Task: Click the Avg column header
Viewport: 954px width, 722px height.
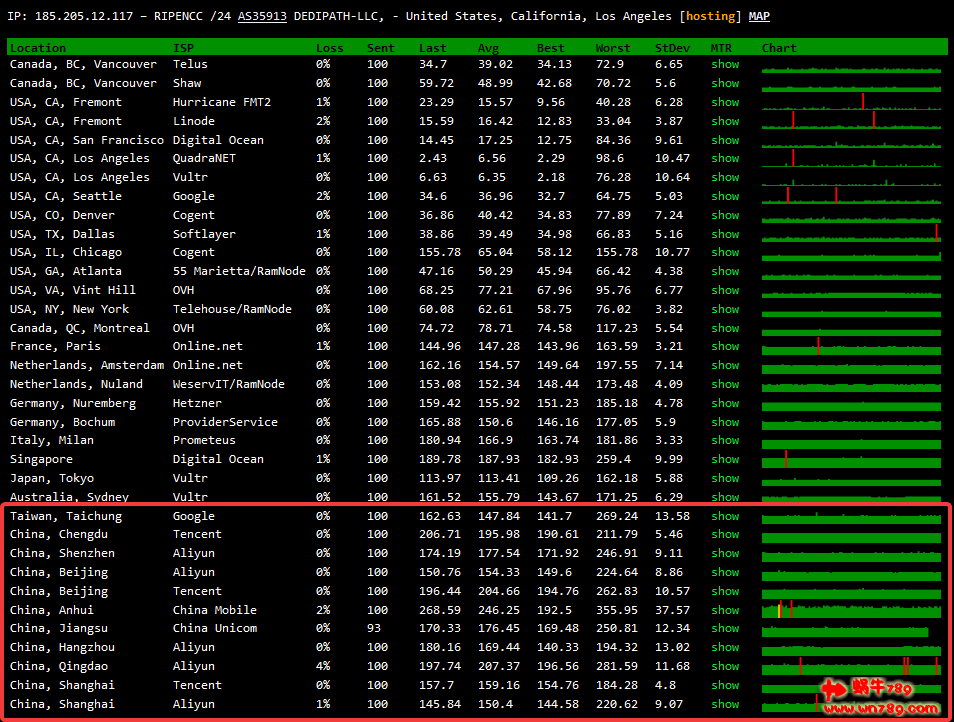Action: (488, 48)
